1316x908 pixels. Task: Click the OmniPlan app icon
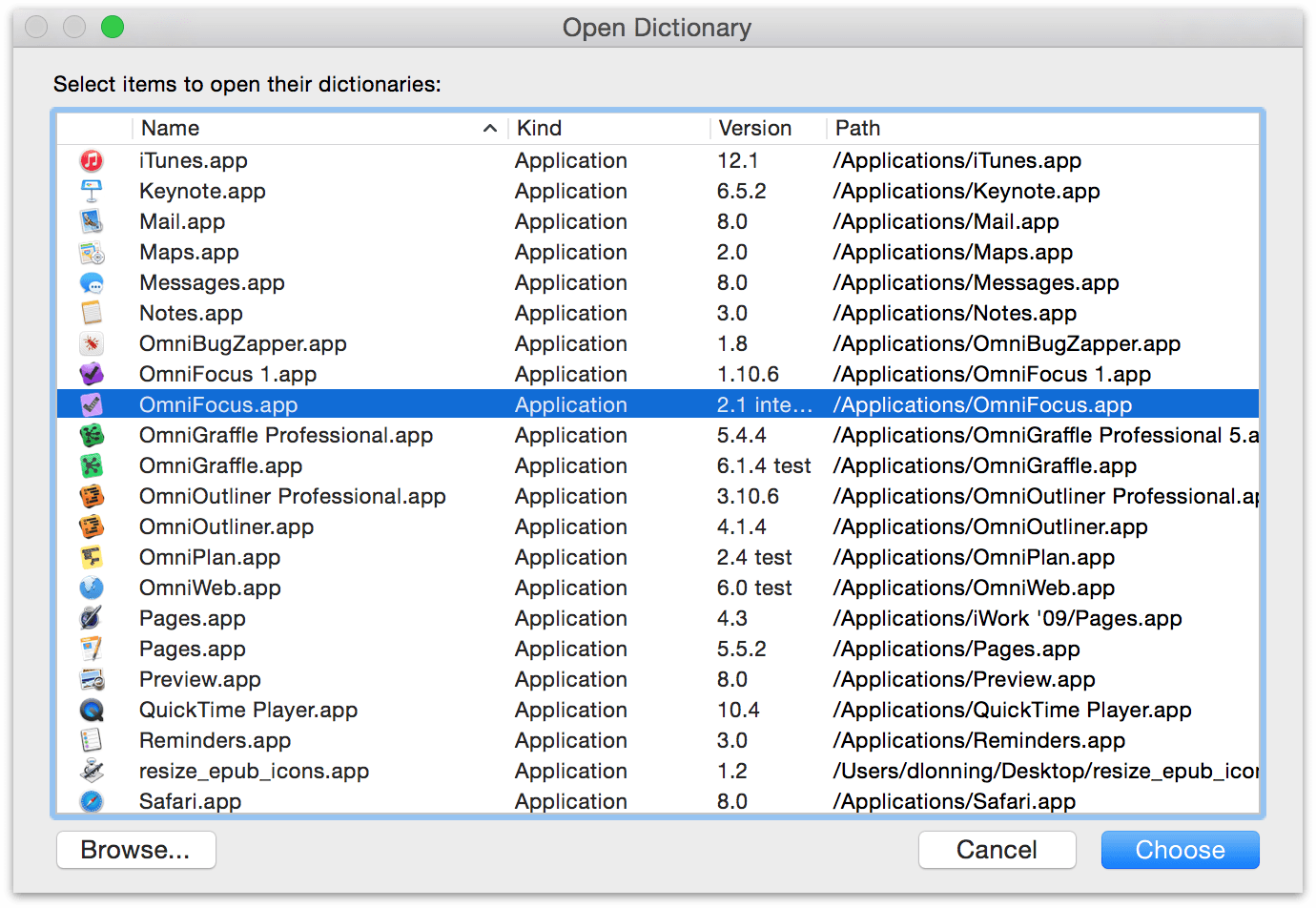pos(92,557)
